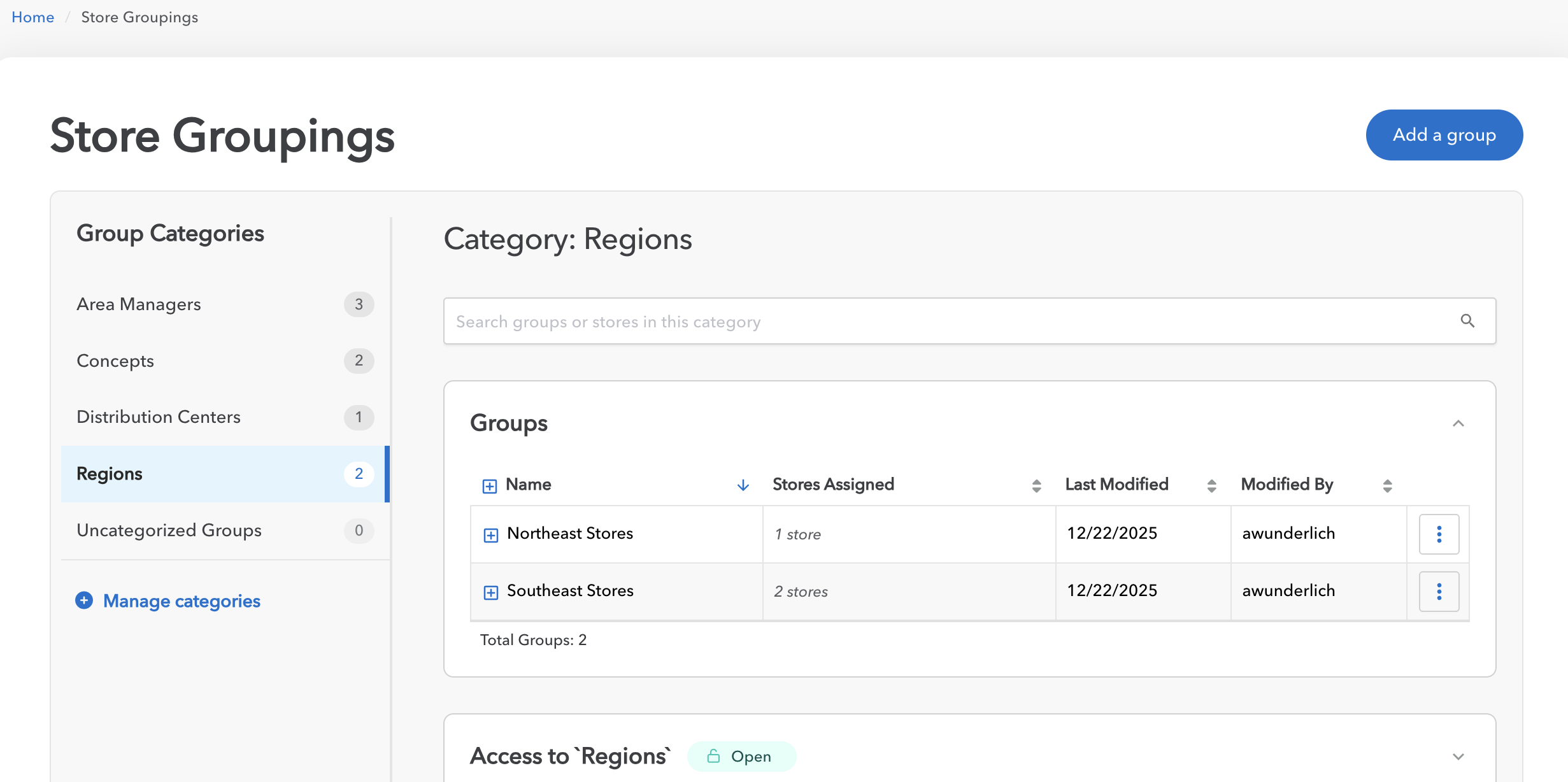Click the Add a group button
The height and width of the screenshot is (782, 1568).
1444,135
